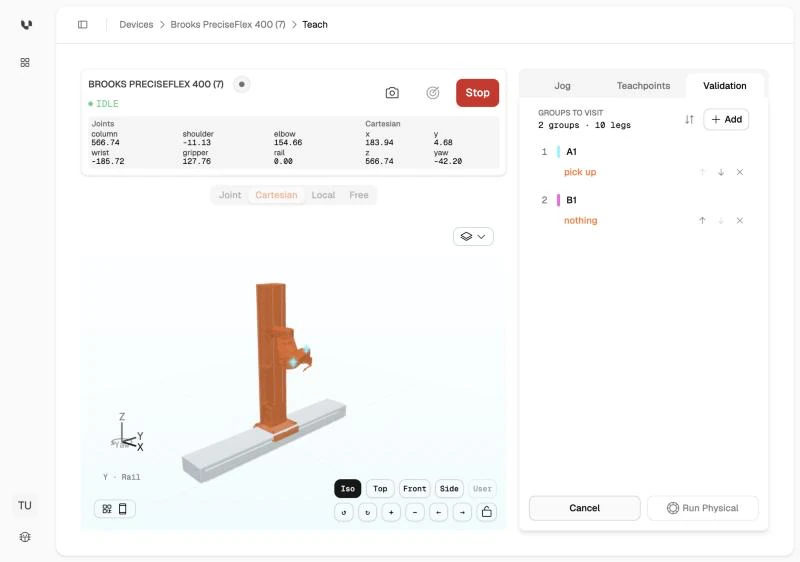Toggle the view lock icon
Image resolution: width=800 pixels, height=562 pixels.
coord(487,512)
